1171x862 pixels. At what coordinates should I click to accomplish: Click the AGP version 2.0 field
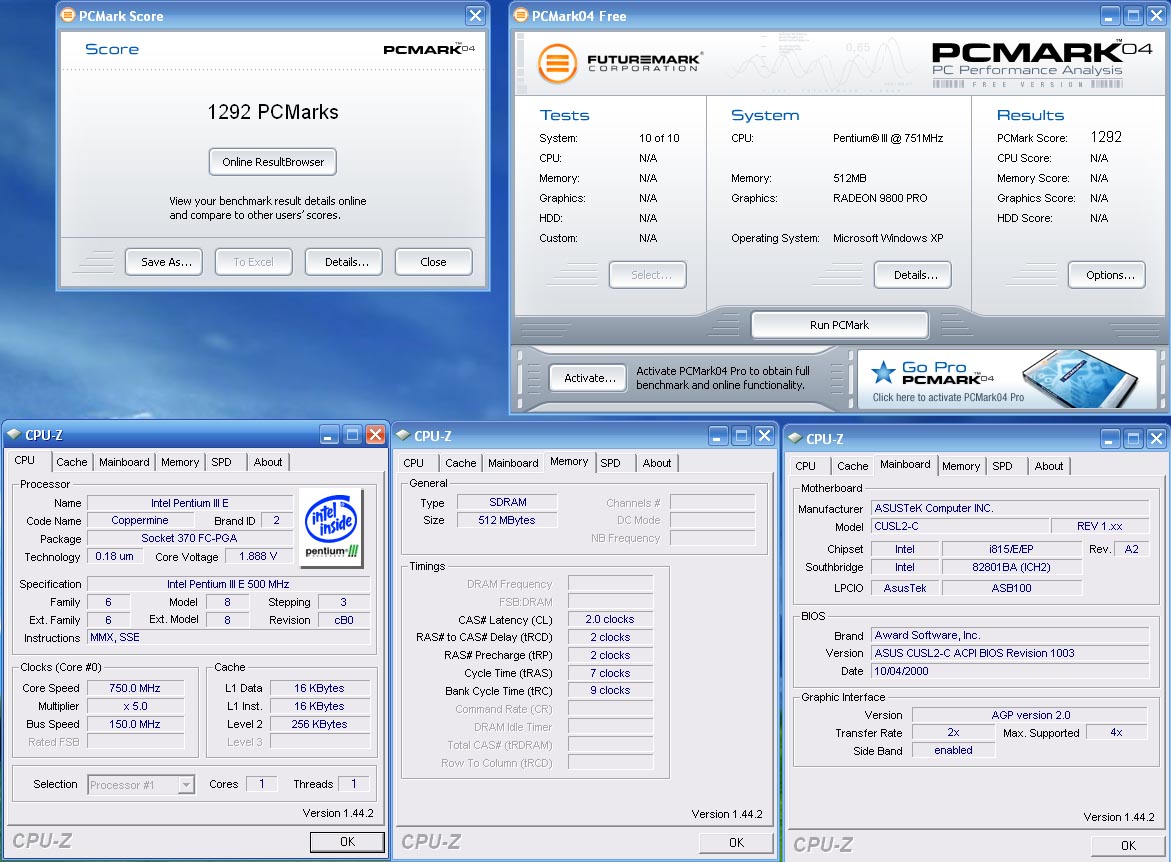(1030, 715)
